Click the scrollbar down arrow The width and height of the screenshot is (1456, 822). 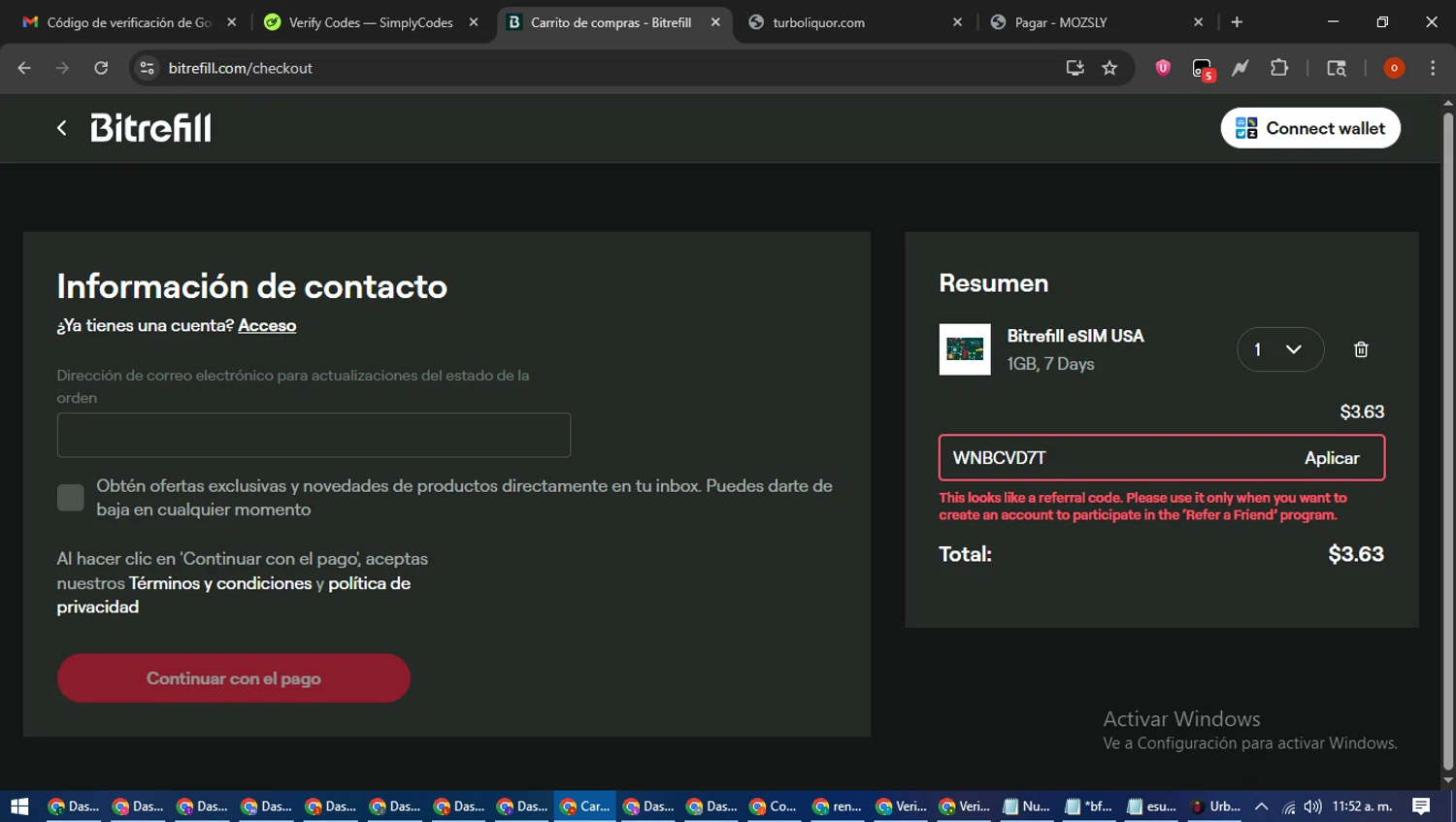[x=1448, y=780]
